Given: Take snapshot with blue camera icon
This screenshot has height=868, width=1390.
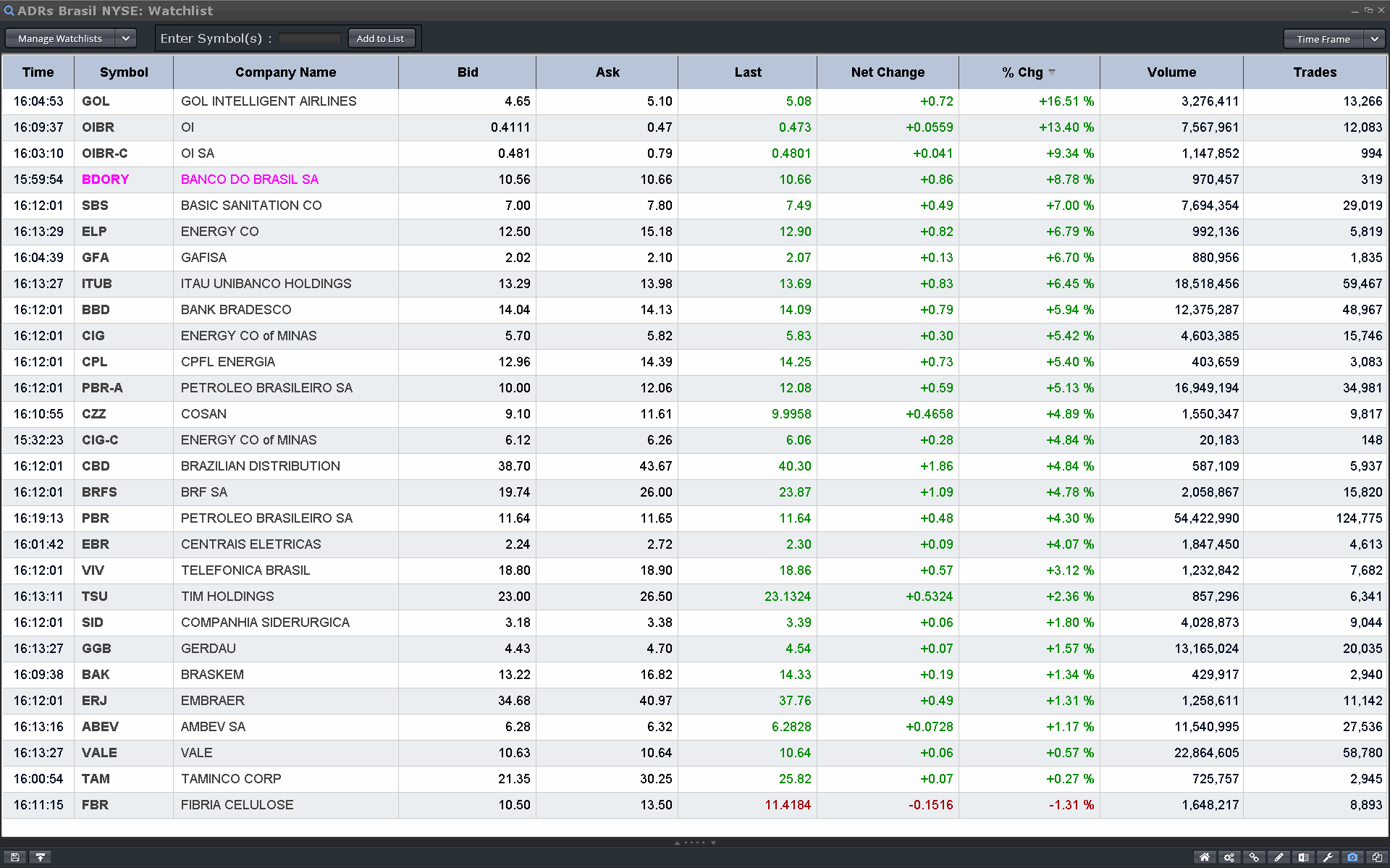Looking at the screenshot, I should tap(1352, 857).
